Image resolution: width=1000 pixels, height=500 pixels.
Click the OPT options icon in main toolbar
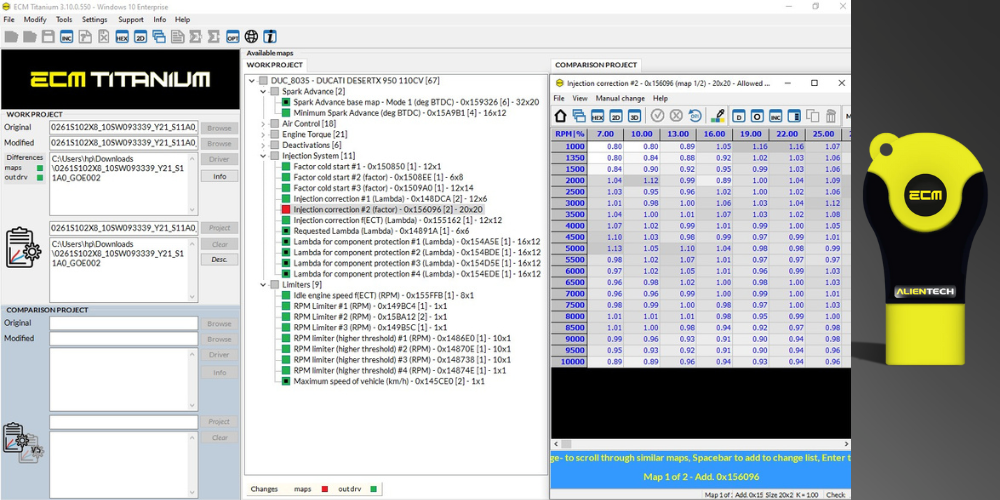click(x=232, y=37)
